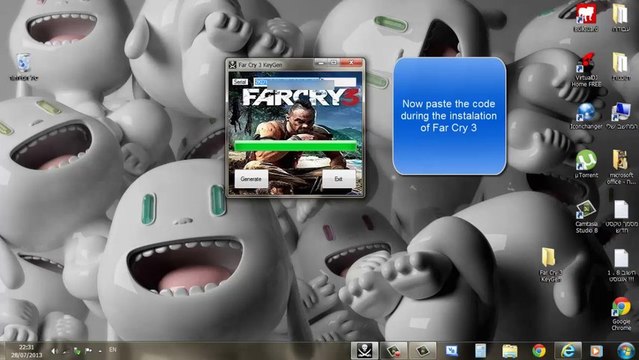The height and width of the screenshot is (360, 639).
Task: Open the top-right corner desktop folder
Action: pos(620,17)
